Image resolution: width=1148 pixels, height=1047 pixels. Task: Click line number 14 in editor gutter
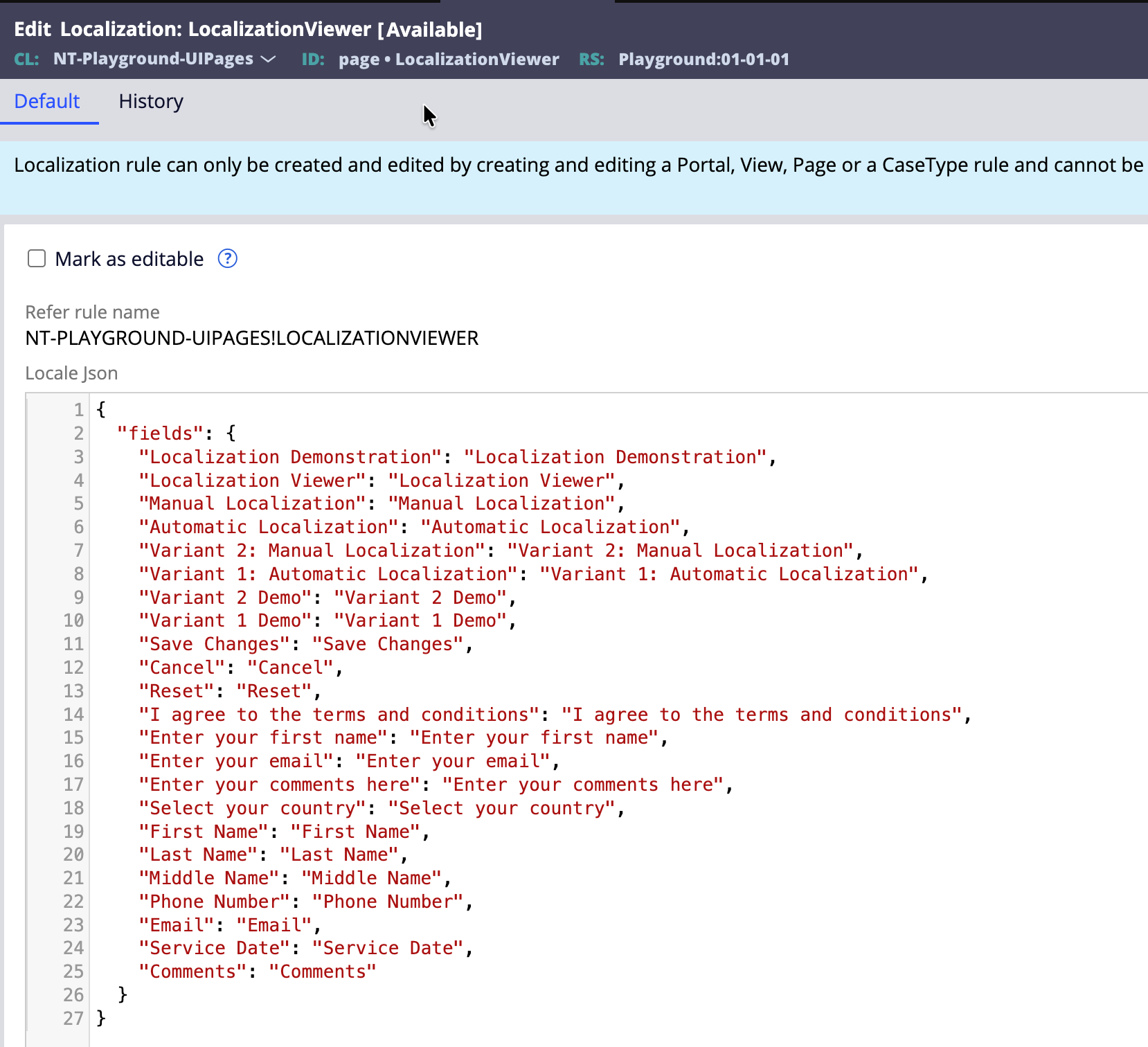[73, 715]
